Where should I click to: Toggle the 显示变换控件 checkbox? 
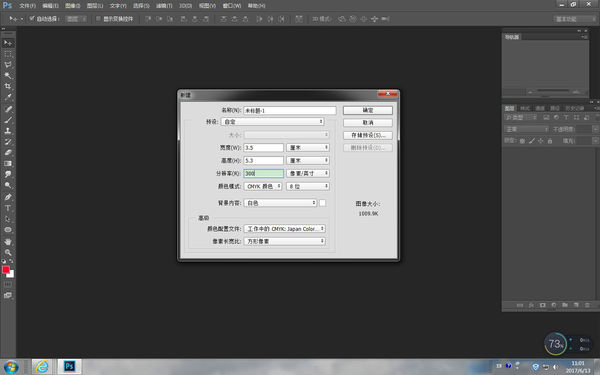coord(98,18)
